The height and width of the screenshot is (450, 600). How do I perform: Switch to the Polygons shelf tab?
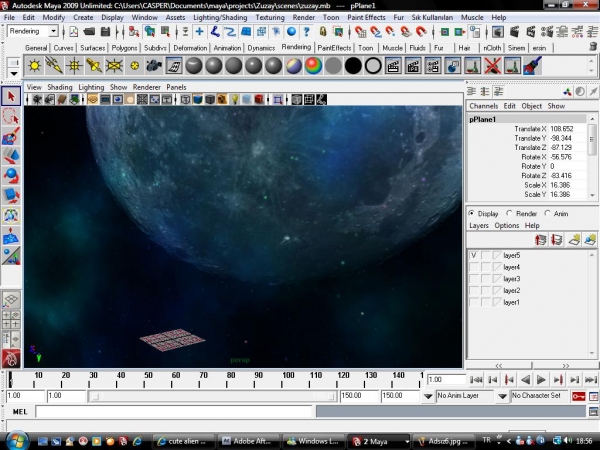[x=124, y=48]
